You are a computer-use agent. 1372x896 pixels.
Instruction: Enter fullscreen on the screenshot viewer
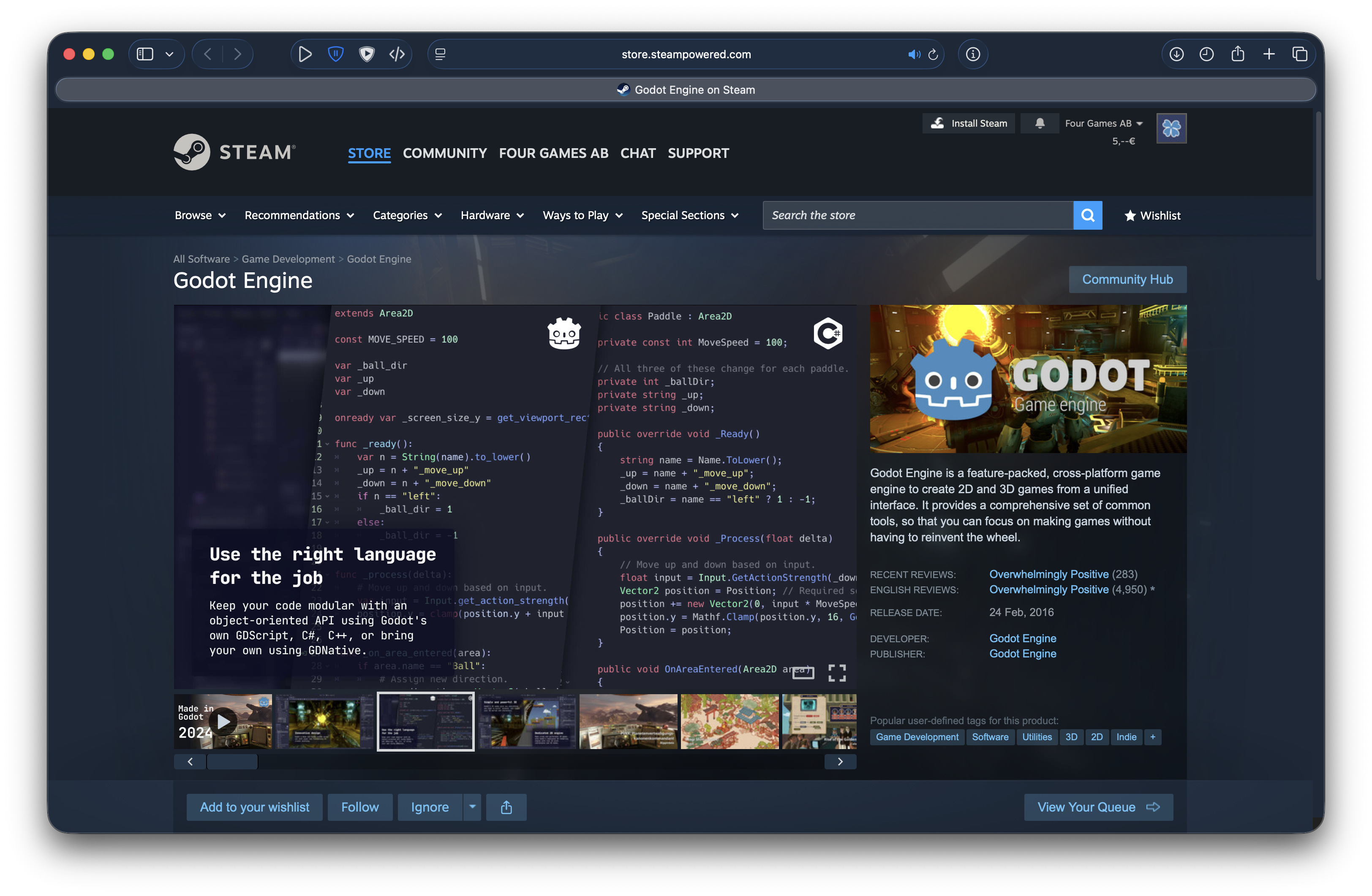click(x=837, y=673)
